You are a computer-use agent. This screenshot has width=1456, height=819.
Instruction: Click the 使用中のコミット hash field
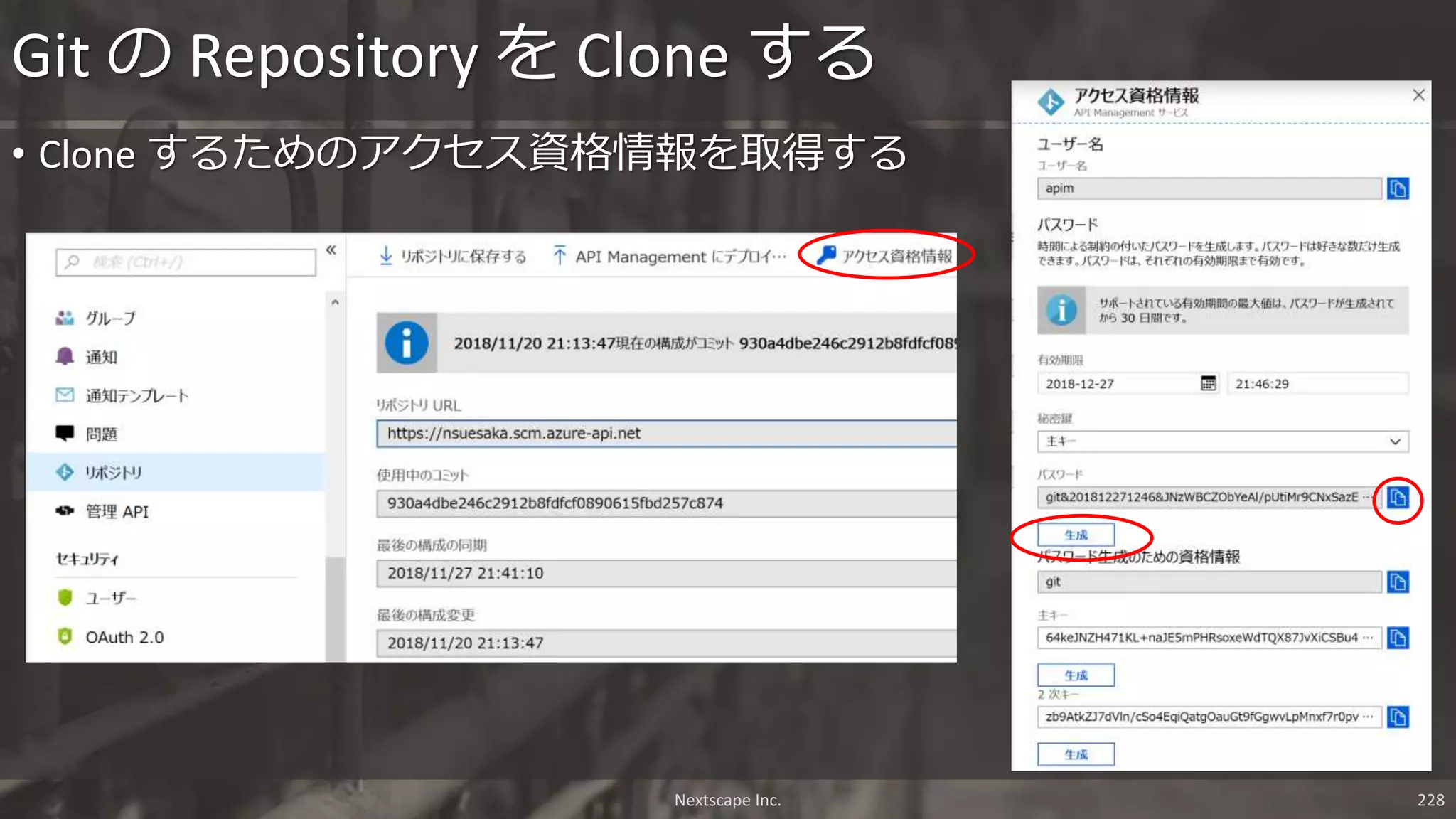[x=666, y=503]
